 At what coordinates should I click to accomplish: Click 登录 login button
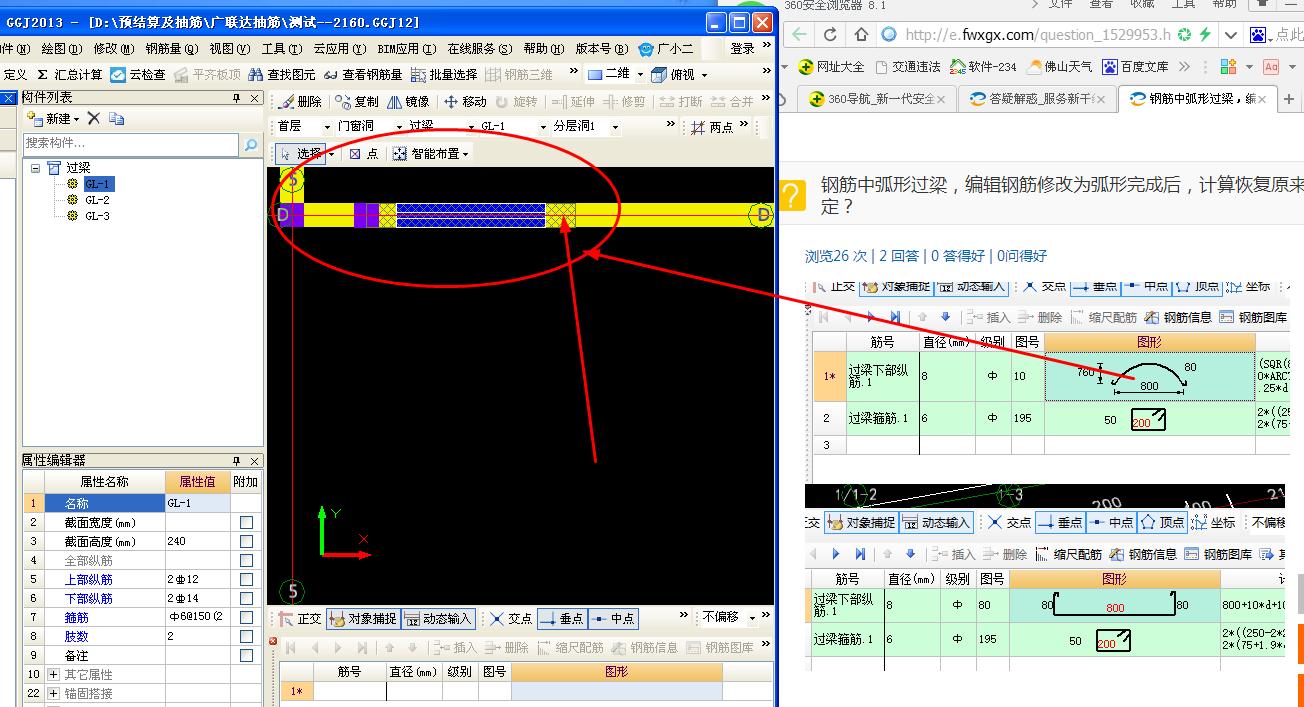(742, 48)
